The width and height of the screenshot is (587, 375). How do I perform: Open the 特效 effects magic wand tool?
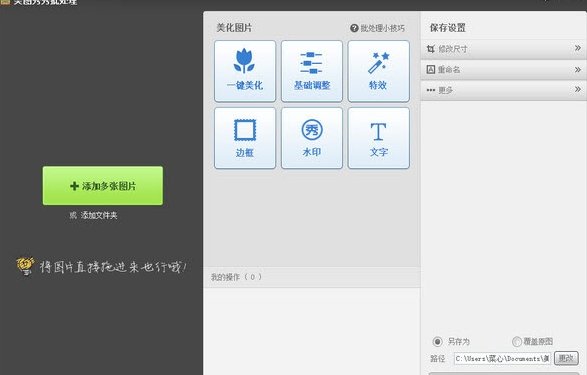click(378, 71)
